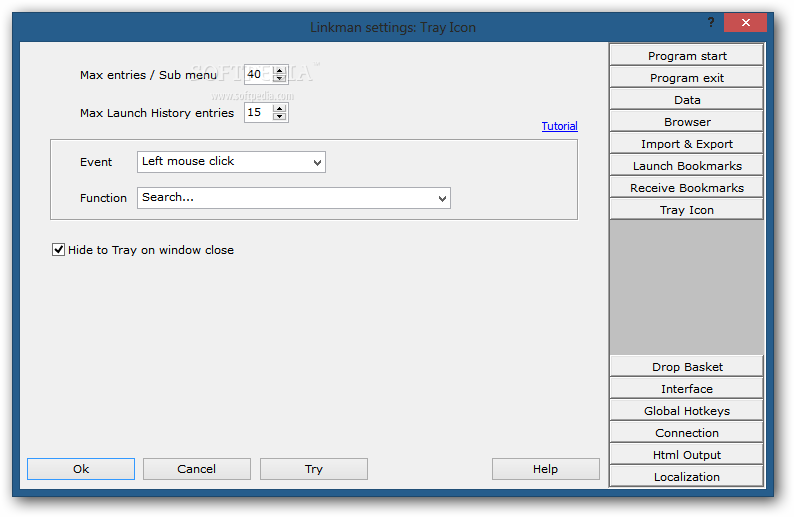Open the Program start settings section
The height and width of the screenshot is (517, 794).
coord(686,56)
